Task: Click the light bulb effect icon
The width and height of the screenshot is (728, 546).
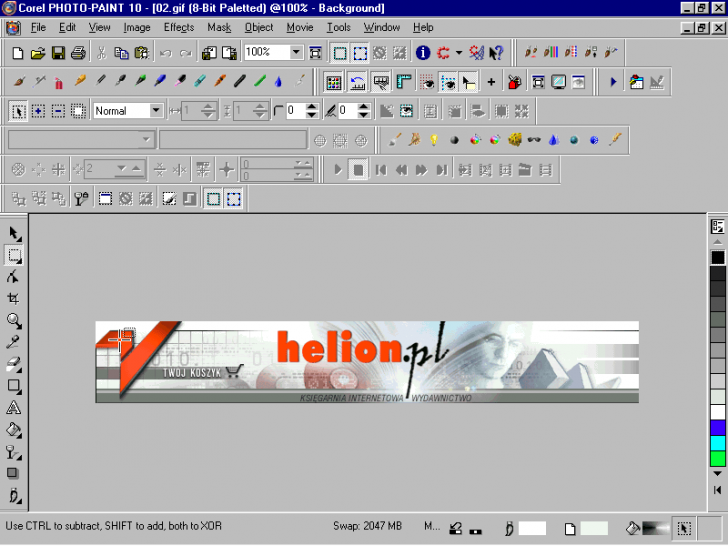Action: point(434,140)
